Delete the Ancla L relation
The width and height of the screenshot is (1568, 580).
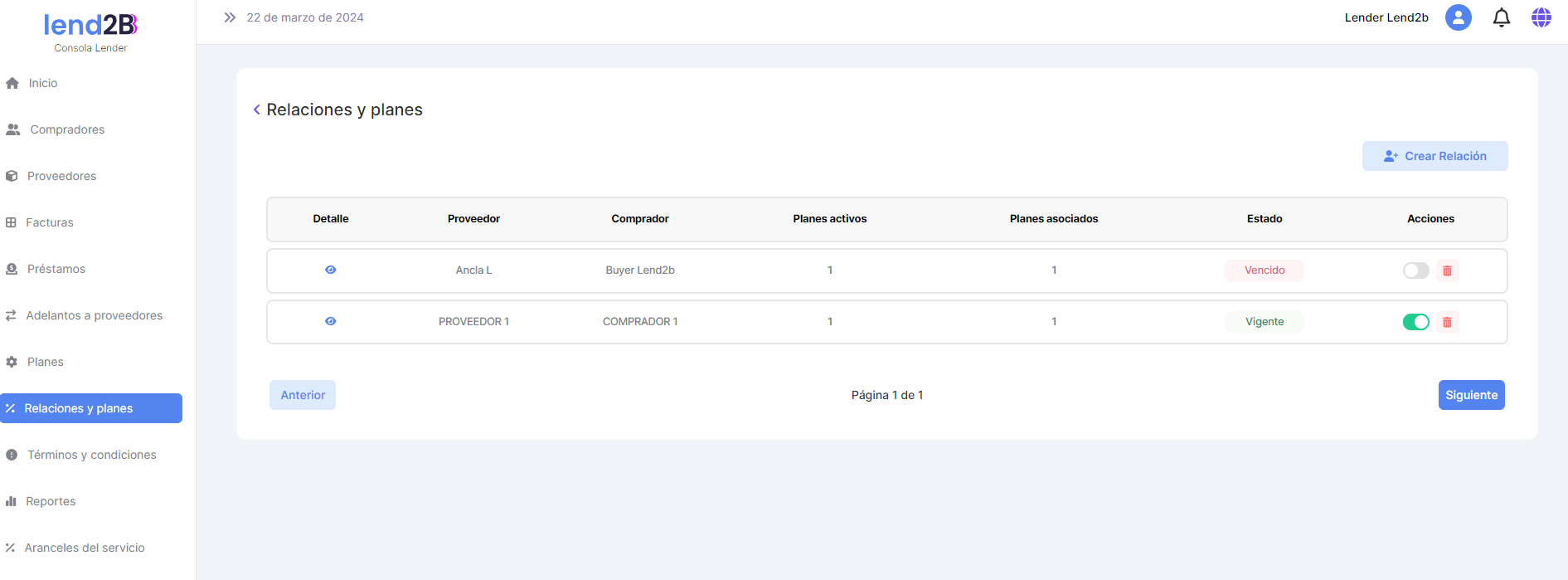point(1447,271)
